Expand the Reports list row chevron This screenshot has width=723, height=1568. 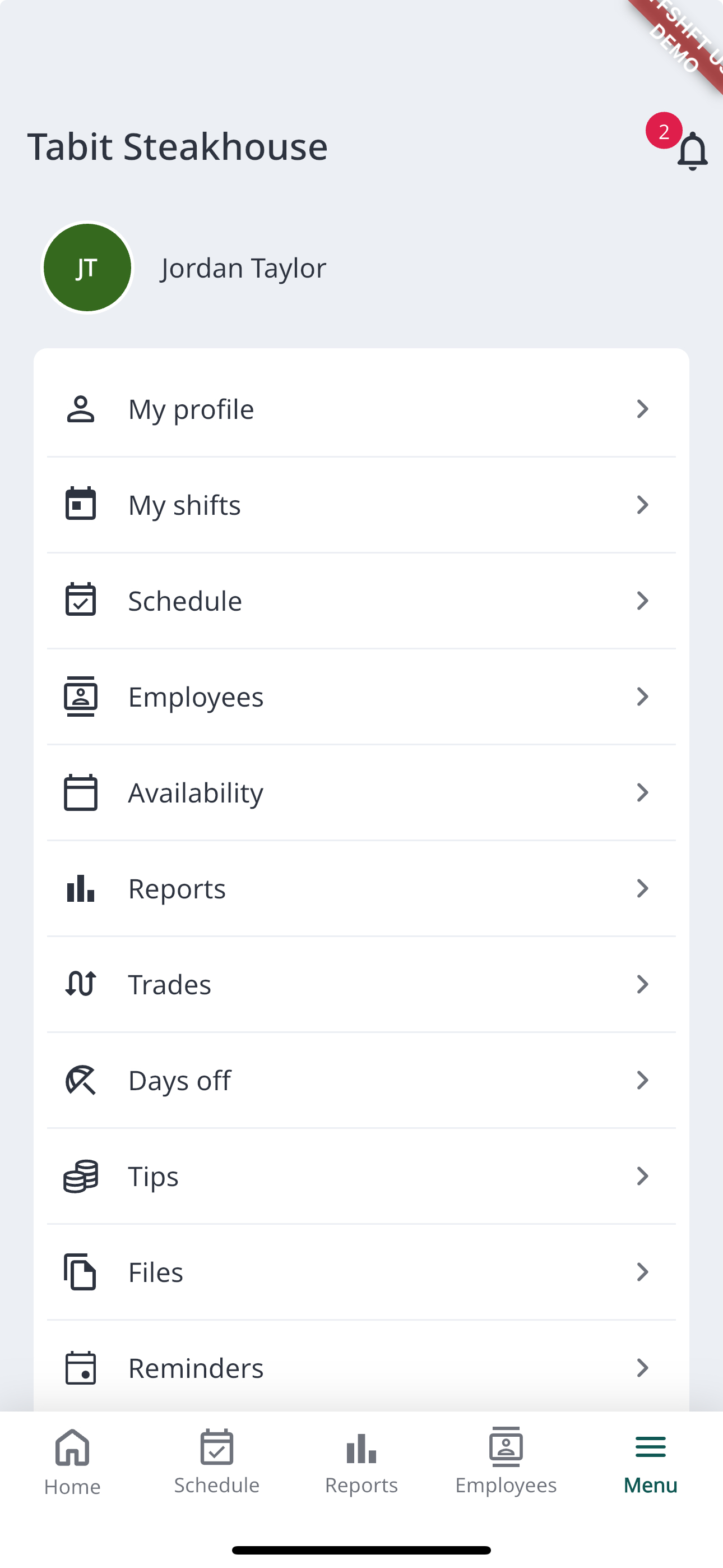pyautogui.click(x=642, y=888)
